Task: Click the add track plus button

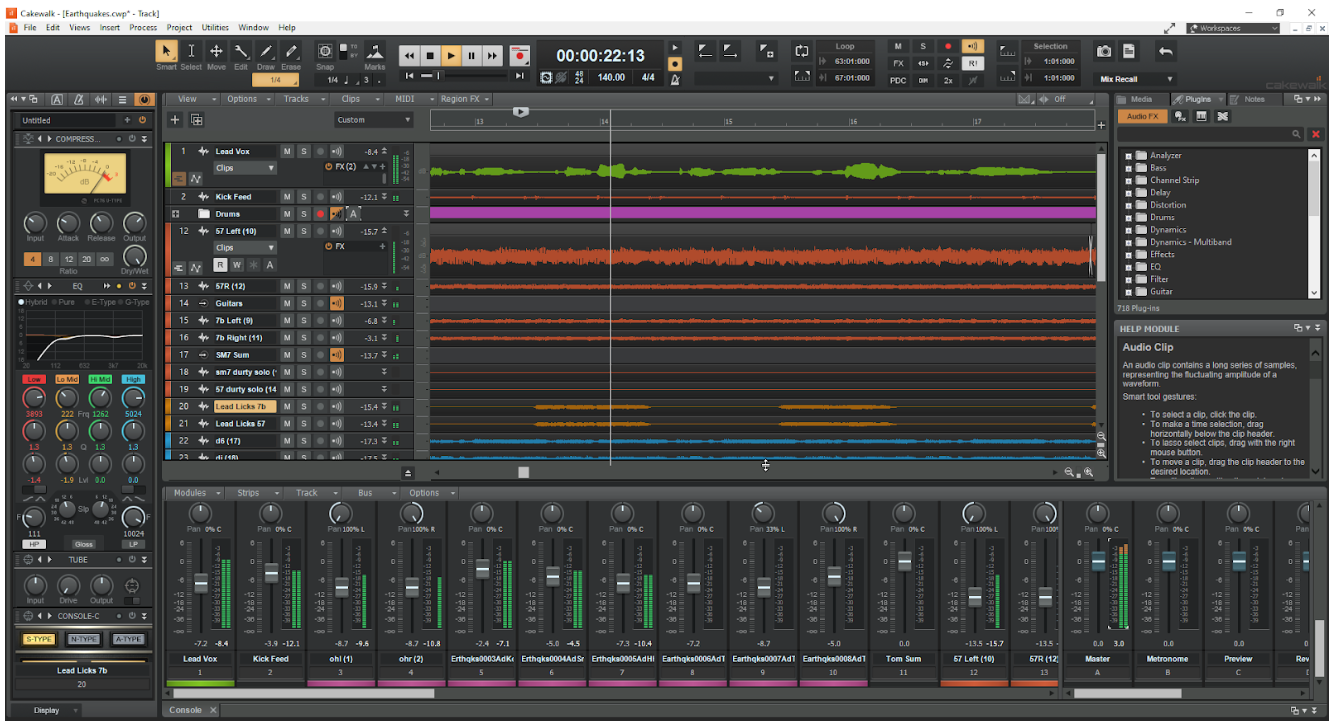Action: (x=175, y=120)
